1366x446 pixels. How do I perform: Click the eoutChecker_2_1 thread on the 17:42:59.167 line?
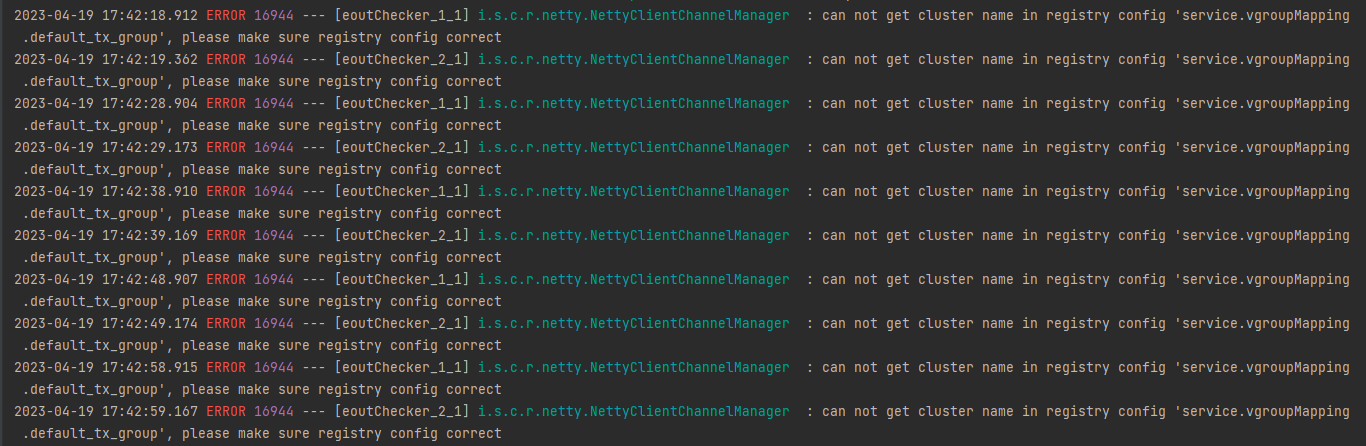pyautogui.click(x=402, y=412)
